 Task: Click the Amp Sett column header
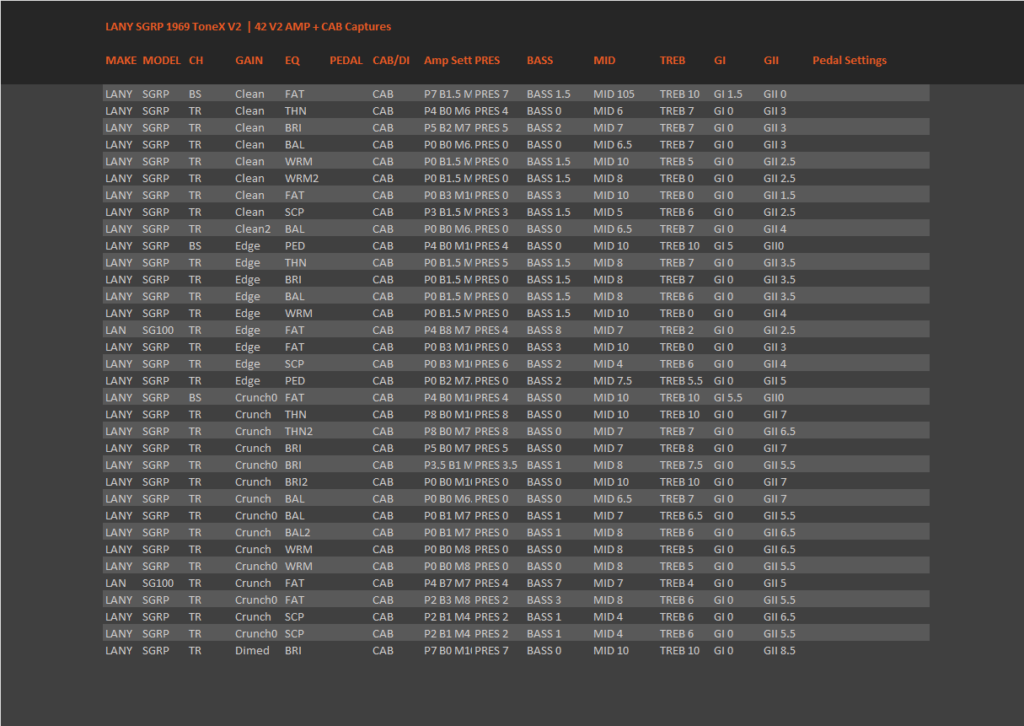tap(447, 60)
